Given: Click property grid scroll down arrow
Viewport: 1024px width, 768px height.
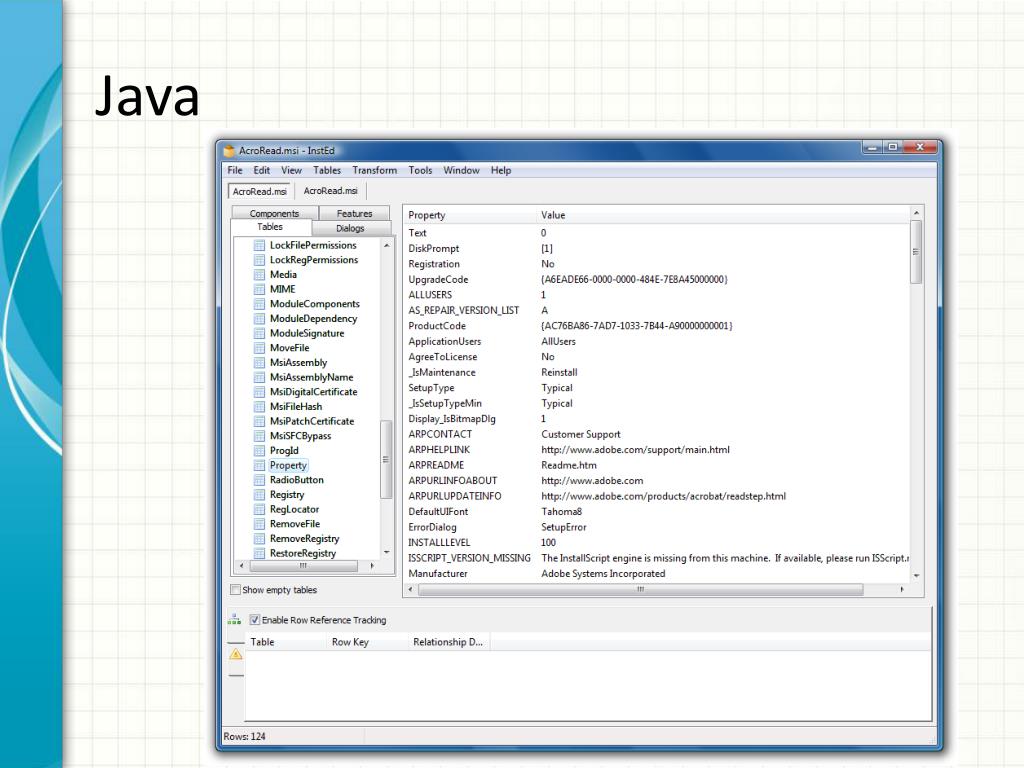Looking at the screenshot, I should point(916,575).
